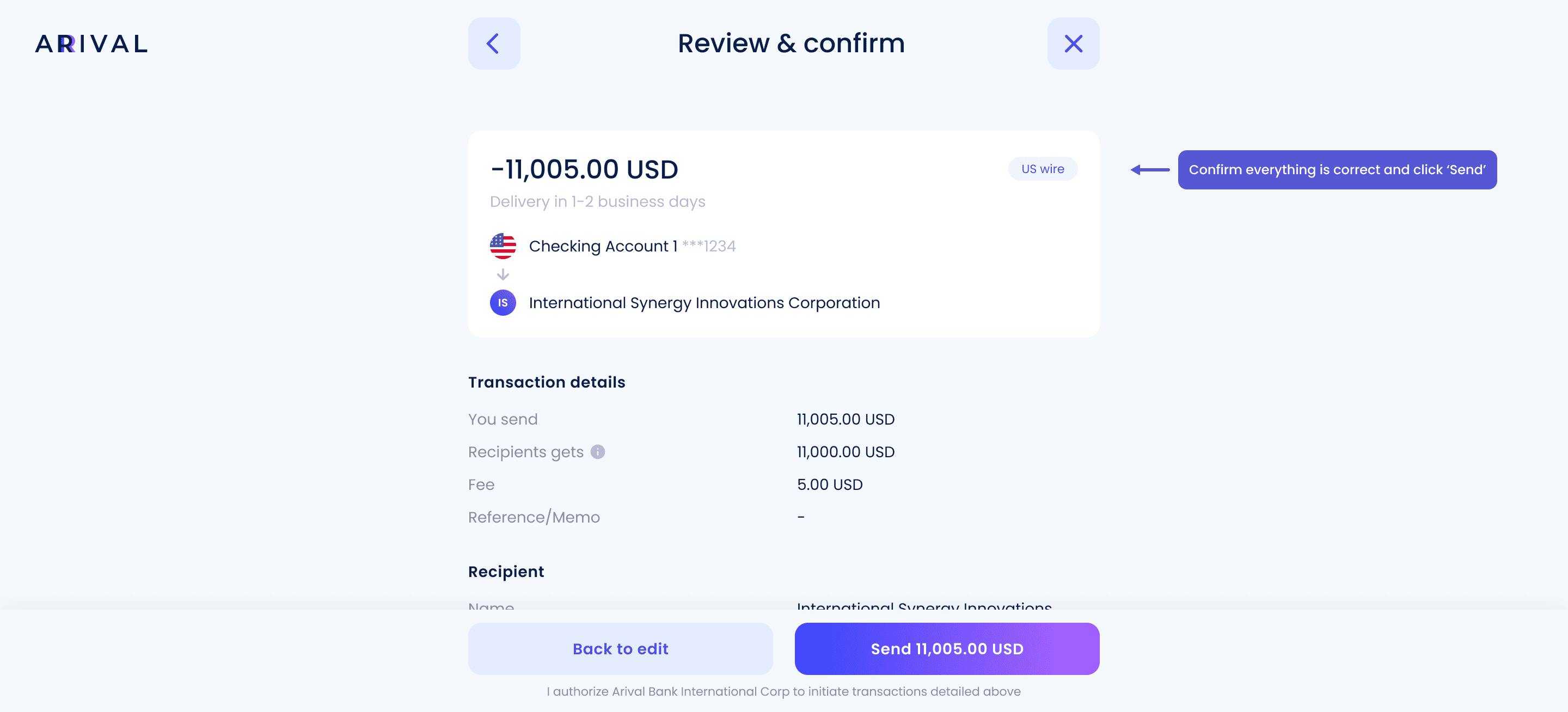Viewport: 1568px width, 712px height.
Task: Click the Review & confirm title
Action: 791,43
